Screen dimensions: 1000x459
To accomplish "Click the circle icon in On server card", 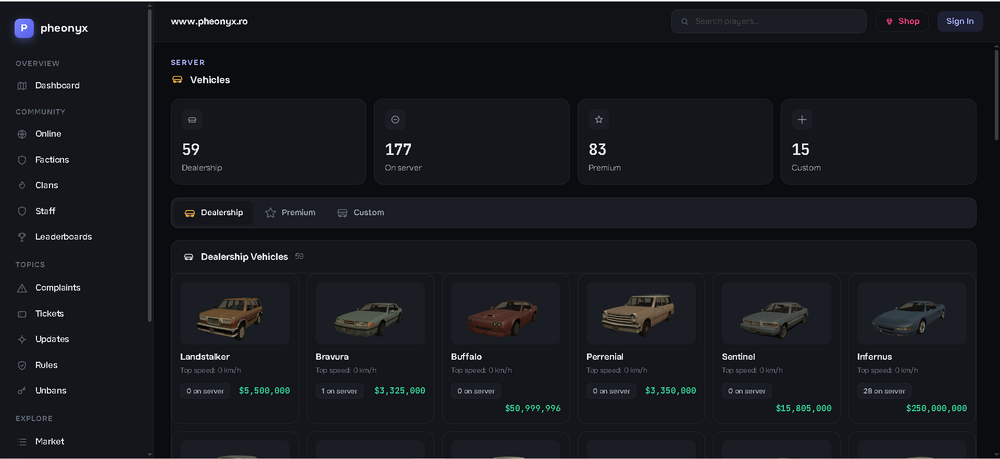I will (395, 120).
